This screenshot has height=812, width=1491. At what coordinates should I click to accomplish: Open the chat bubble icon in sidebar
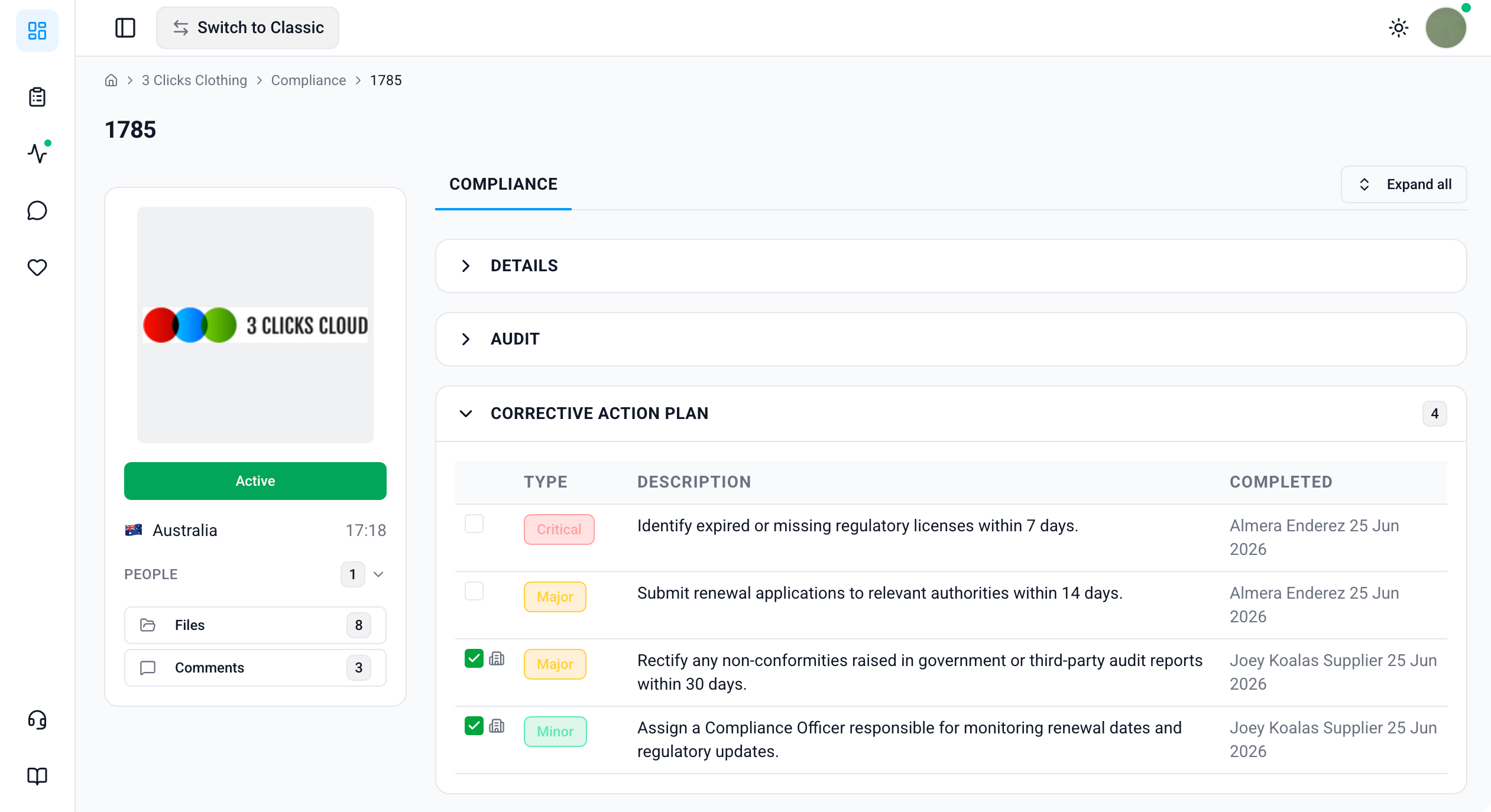(37, 210)
